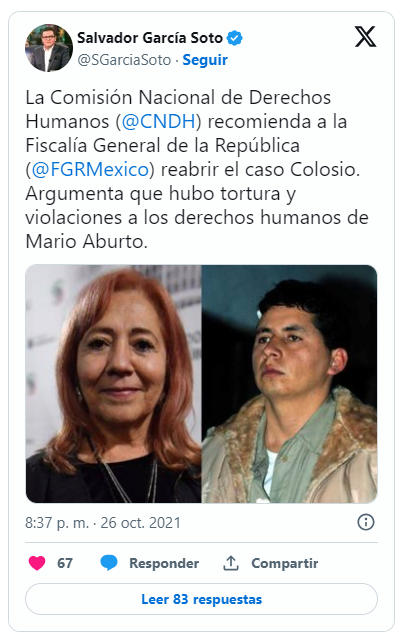Open the right photo of man in jacket

tap(289, 384)
